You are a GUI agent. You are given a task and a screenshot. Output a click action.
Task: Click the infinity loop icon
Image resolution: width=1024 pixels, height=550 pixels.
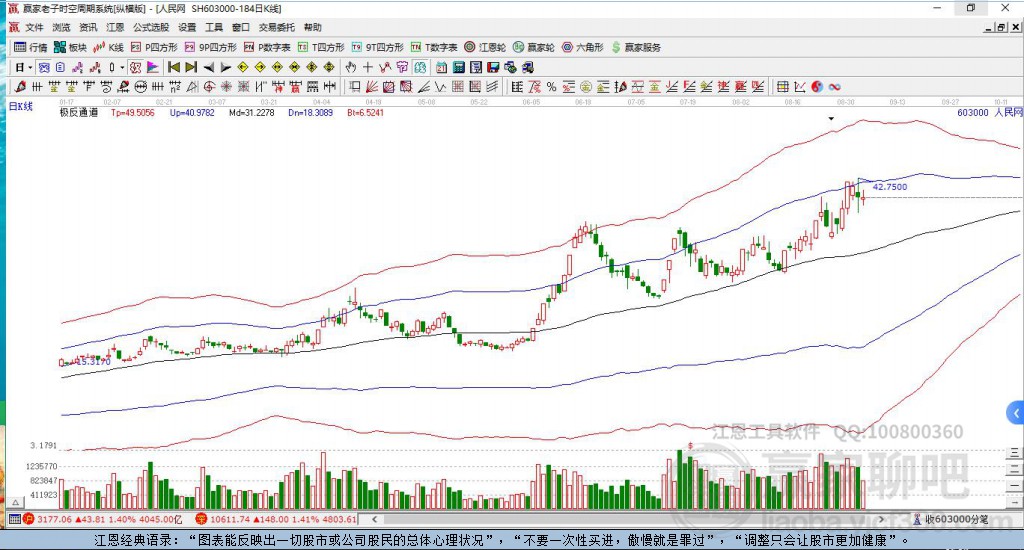pos(834,86)
